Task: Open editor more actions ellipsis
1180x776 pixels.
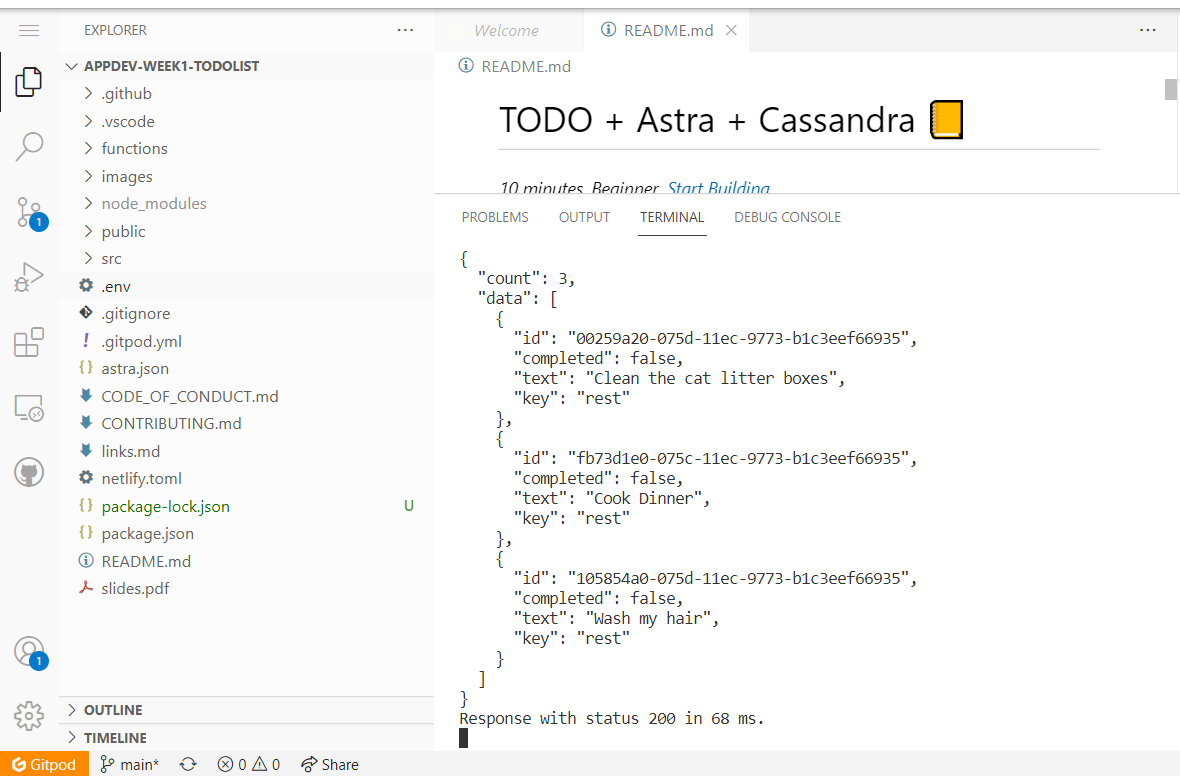Action: 1148,30
